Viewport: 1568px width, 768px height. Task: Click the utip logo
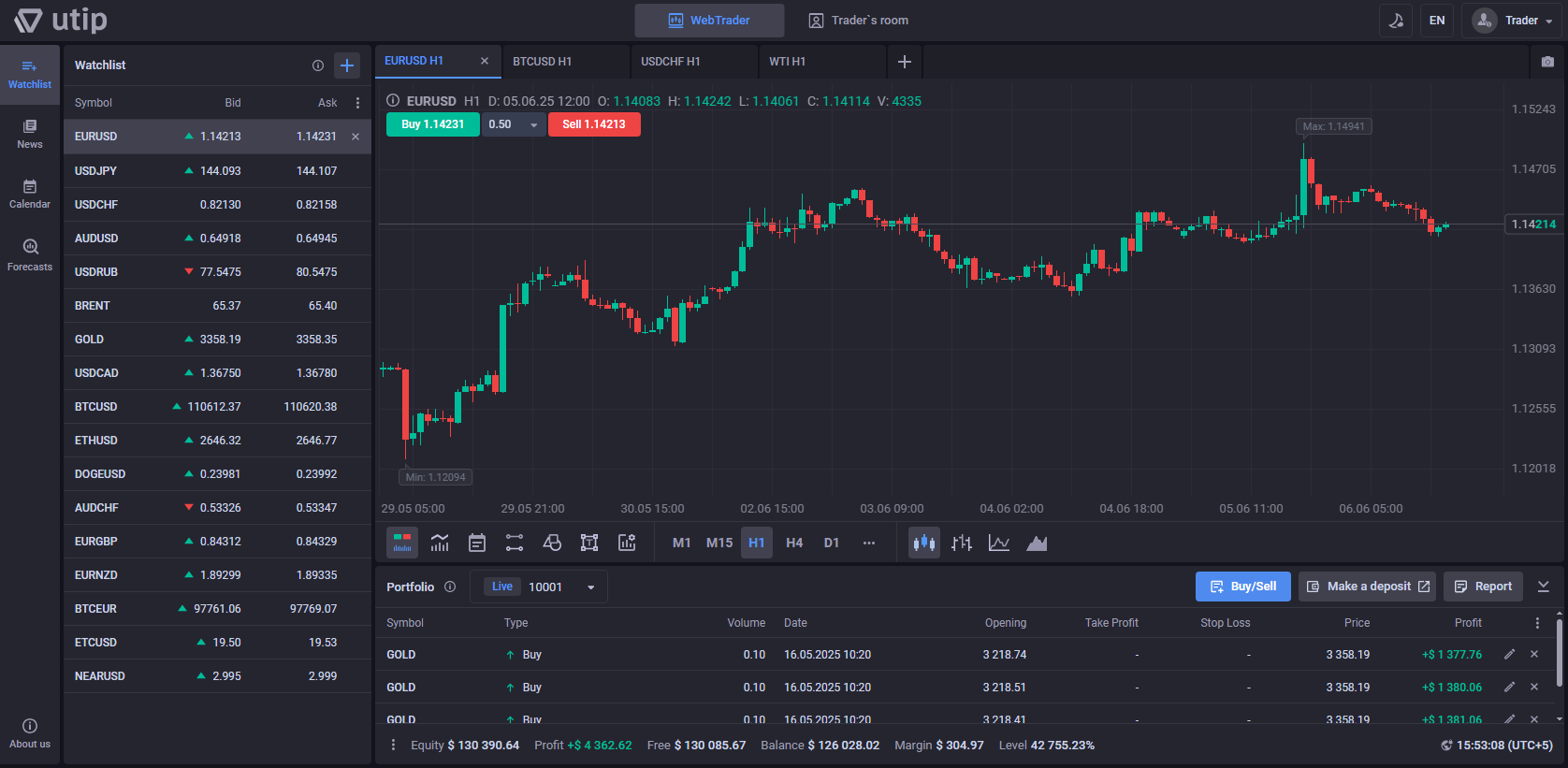pyautogui.click(x=61, y=20)
